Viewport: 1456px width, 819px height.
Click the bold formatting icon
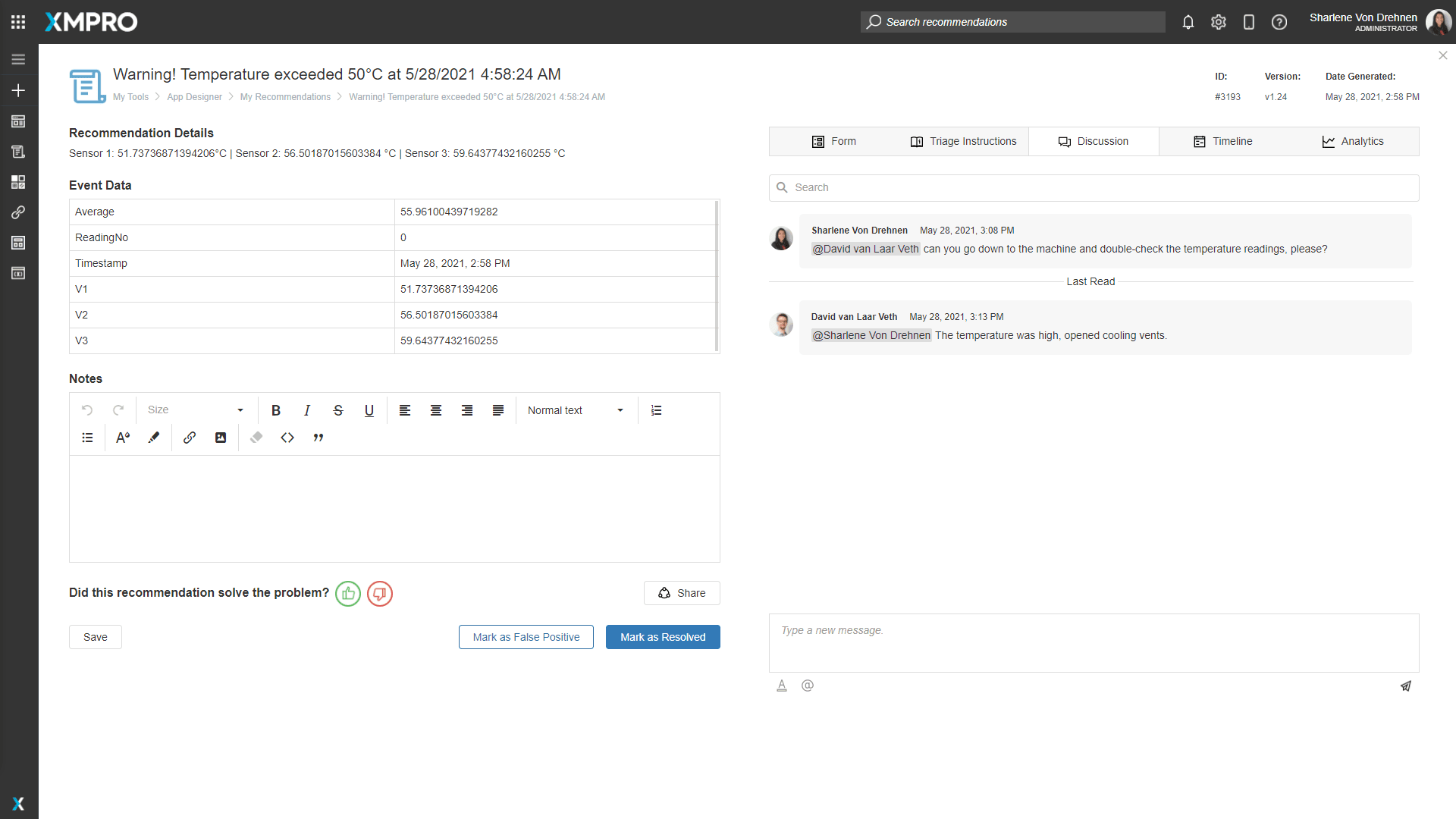276,410
